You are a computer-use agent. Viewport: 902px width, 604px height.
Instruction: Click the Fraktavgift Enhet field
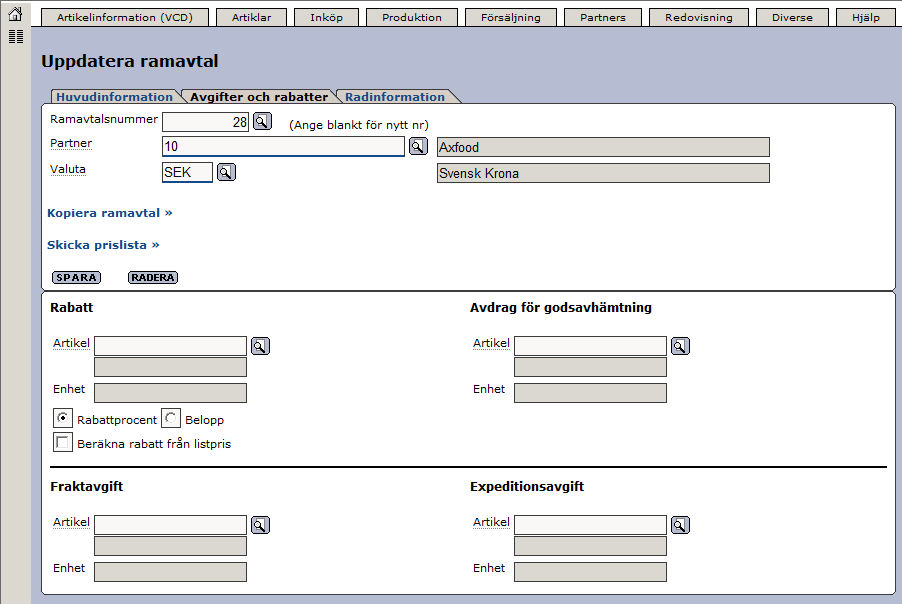tap(170, 572)
